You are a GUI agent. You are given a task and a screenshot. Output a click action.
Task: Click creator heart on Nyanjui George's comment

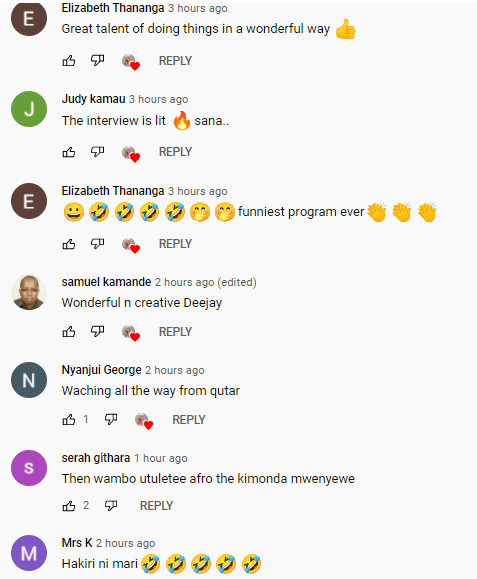pos(144,421)
